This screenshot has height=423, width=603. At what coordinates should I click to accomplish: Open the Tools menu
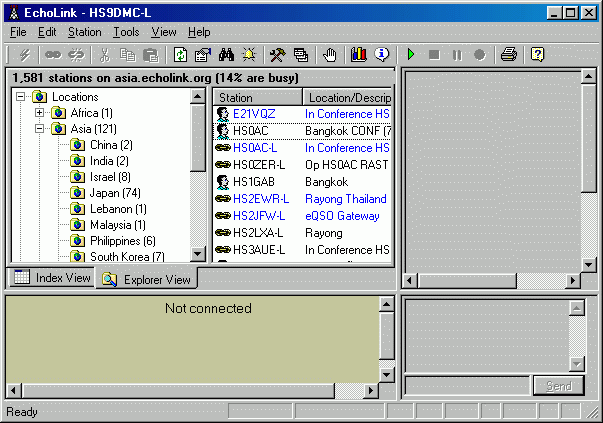coord(126,32)
